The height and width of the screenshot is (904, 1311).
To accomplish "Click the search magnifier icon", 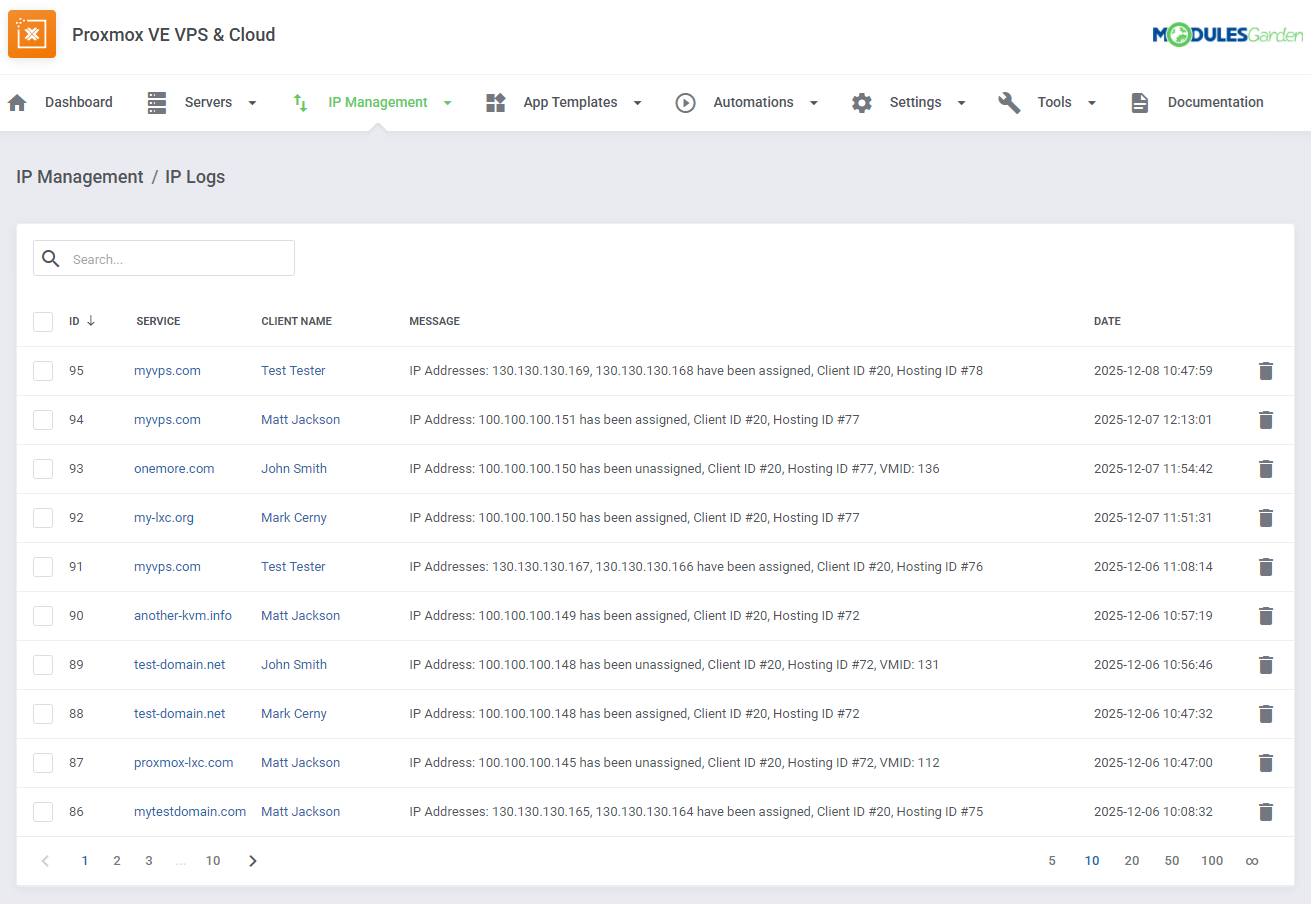I will pos(51,259).
